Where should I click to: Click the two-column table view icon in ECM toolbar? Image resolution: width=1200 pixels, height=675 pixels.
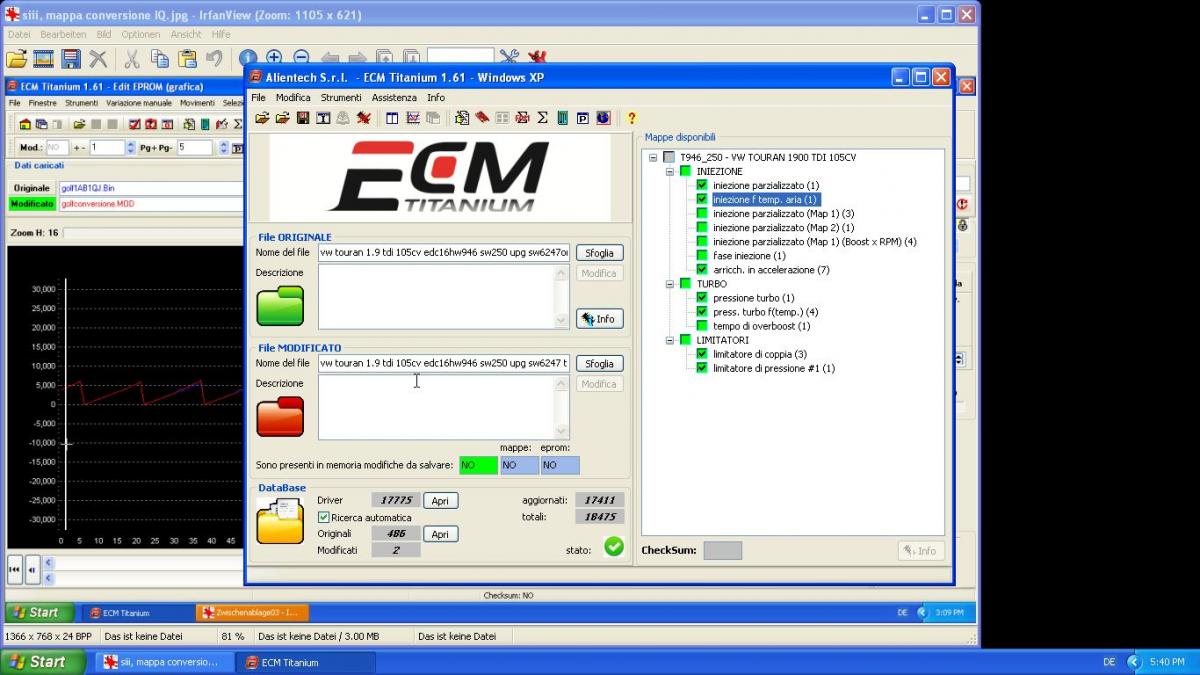click(392, 118)
